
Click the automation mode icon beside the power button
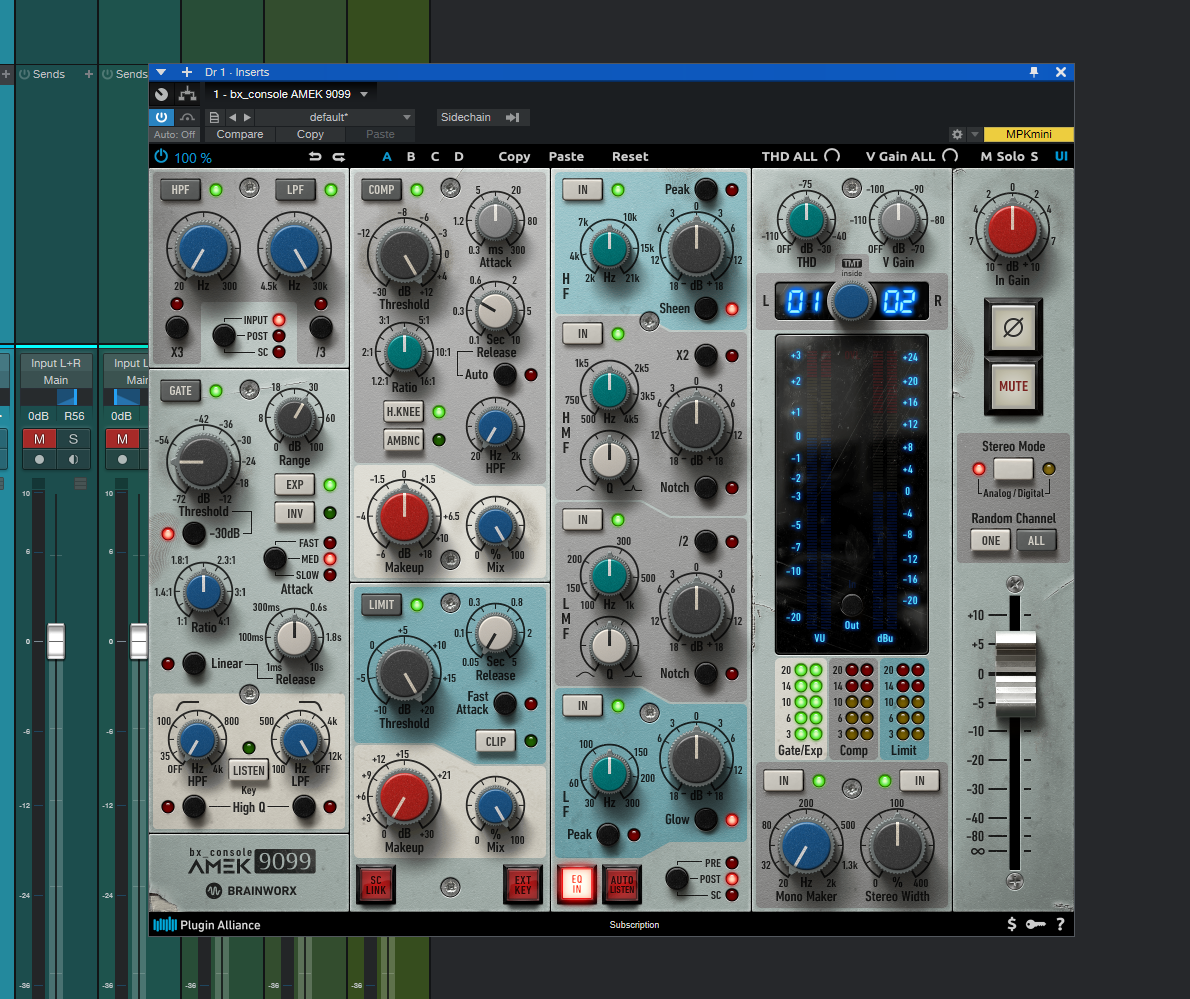coord(187,117)
